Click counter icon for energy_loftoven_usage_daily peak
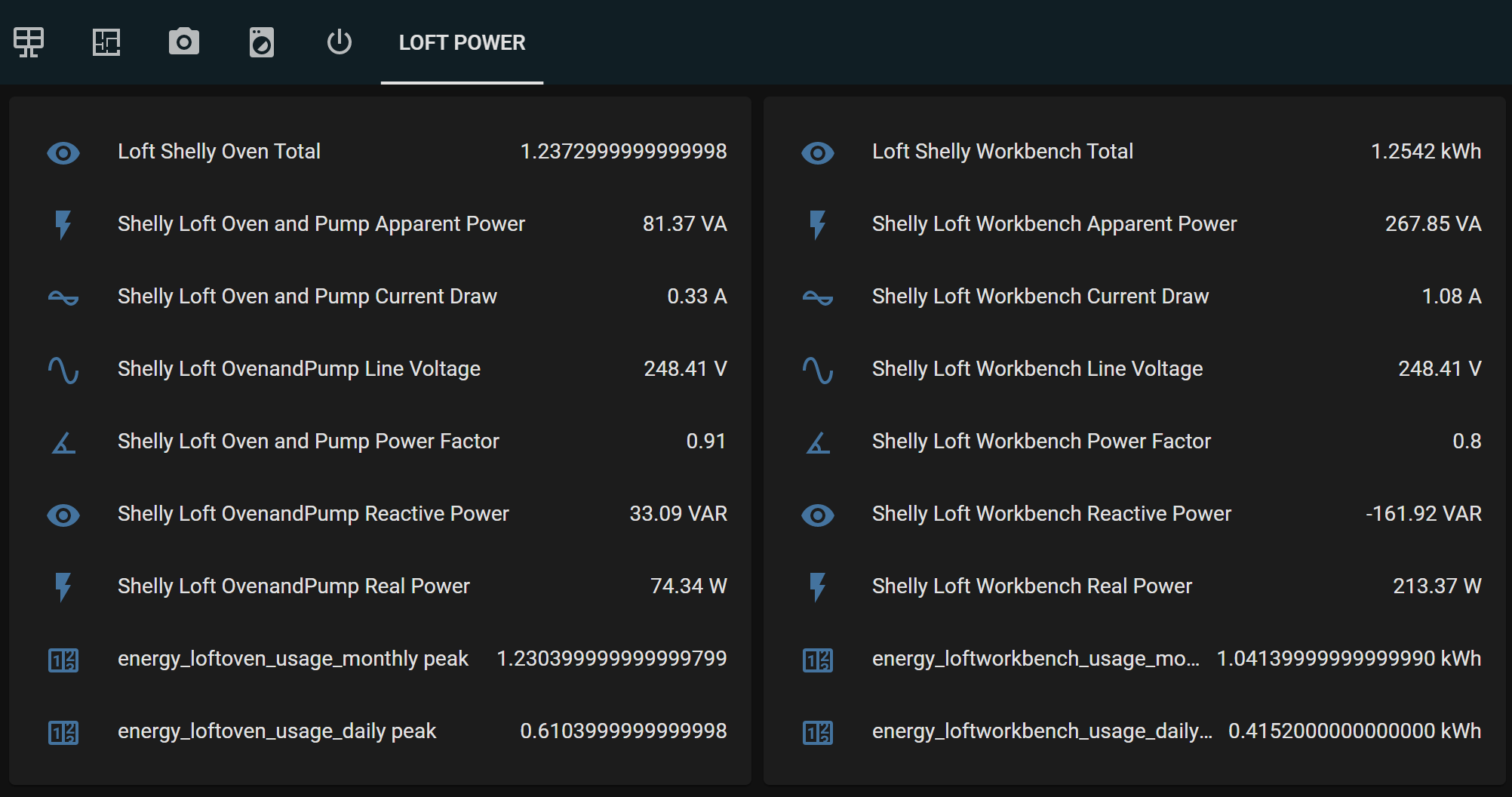1512x797 pixels. [63, 733]
